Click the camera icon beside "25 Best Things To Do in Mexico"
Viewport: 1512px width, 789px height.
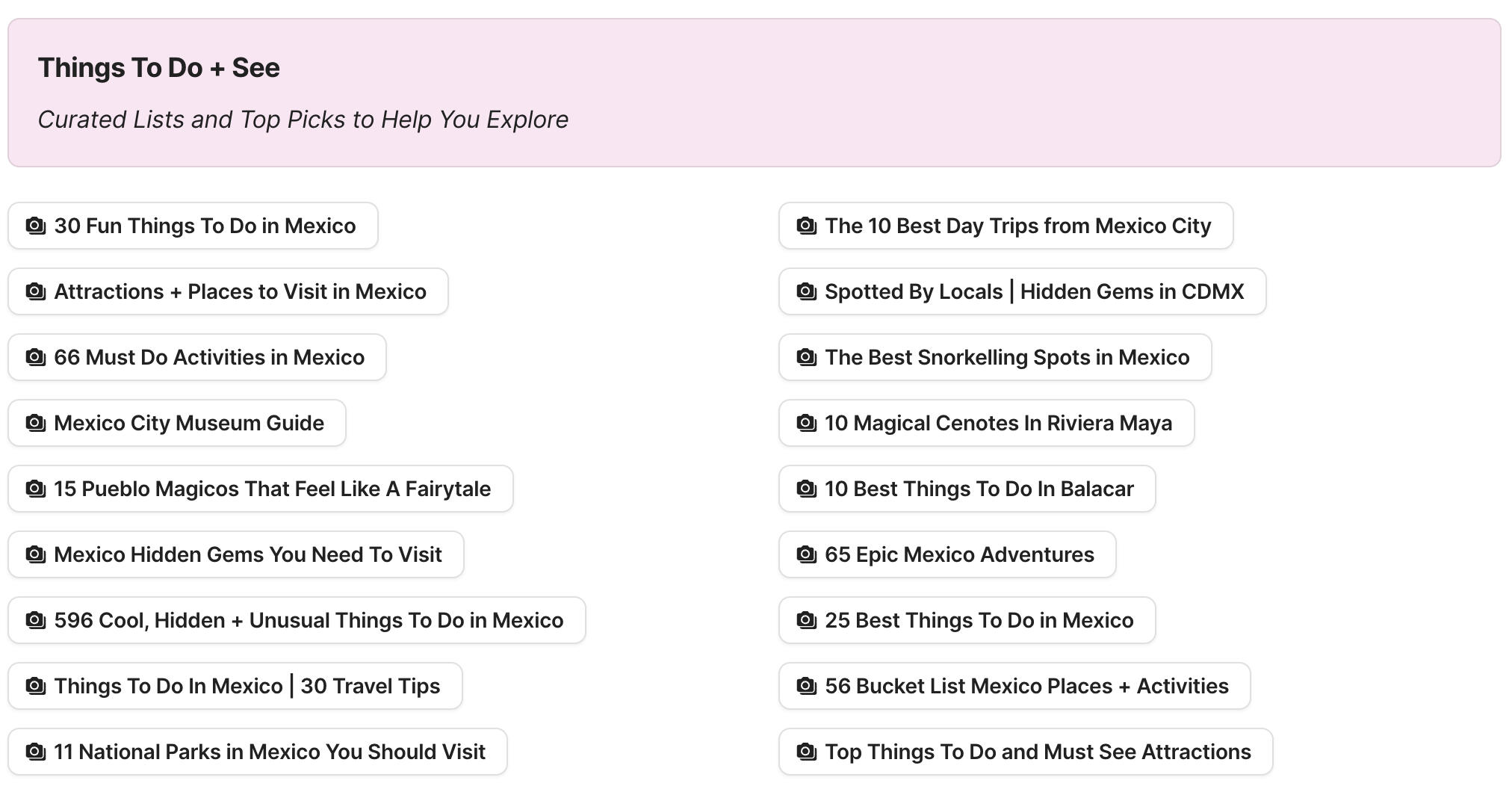[x=805, y=620]
